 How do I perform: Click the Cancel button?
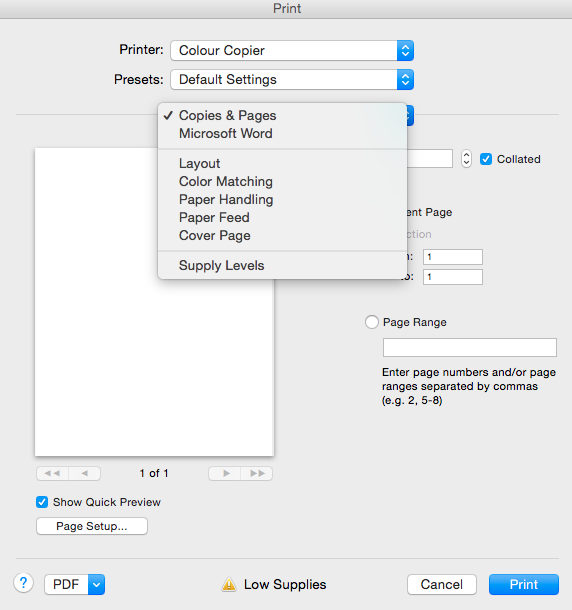coord(442,584)
